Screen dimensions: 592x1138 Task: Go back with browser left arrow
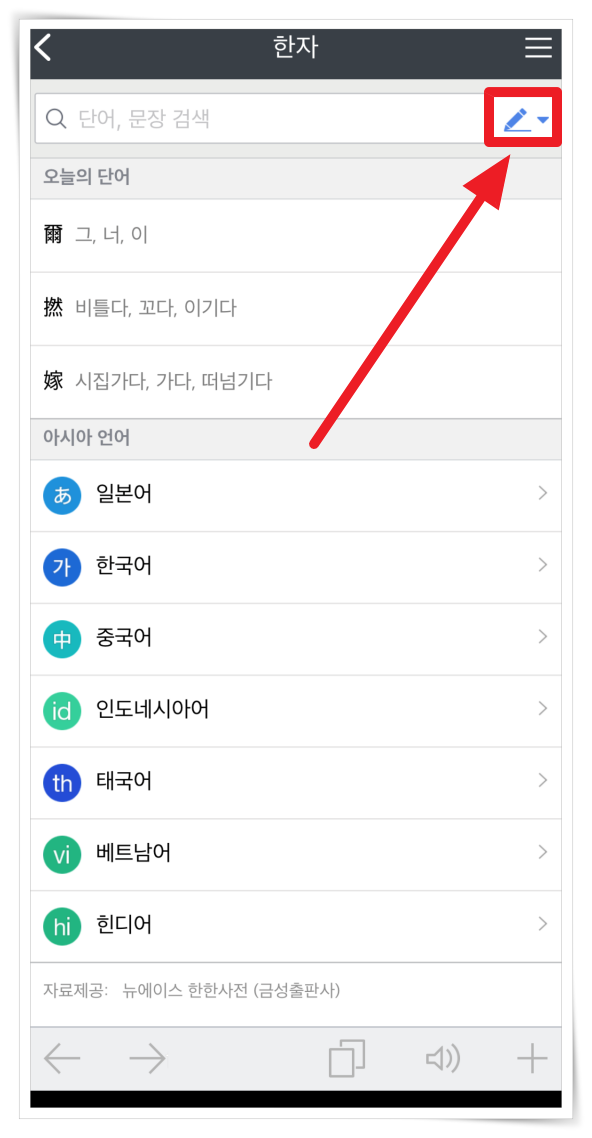click(x=62, y=1060)
